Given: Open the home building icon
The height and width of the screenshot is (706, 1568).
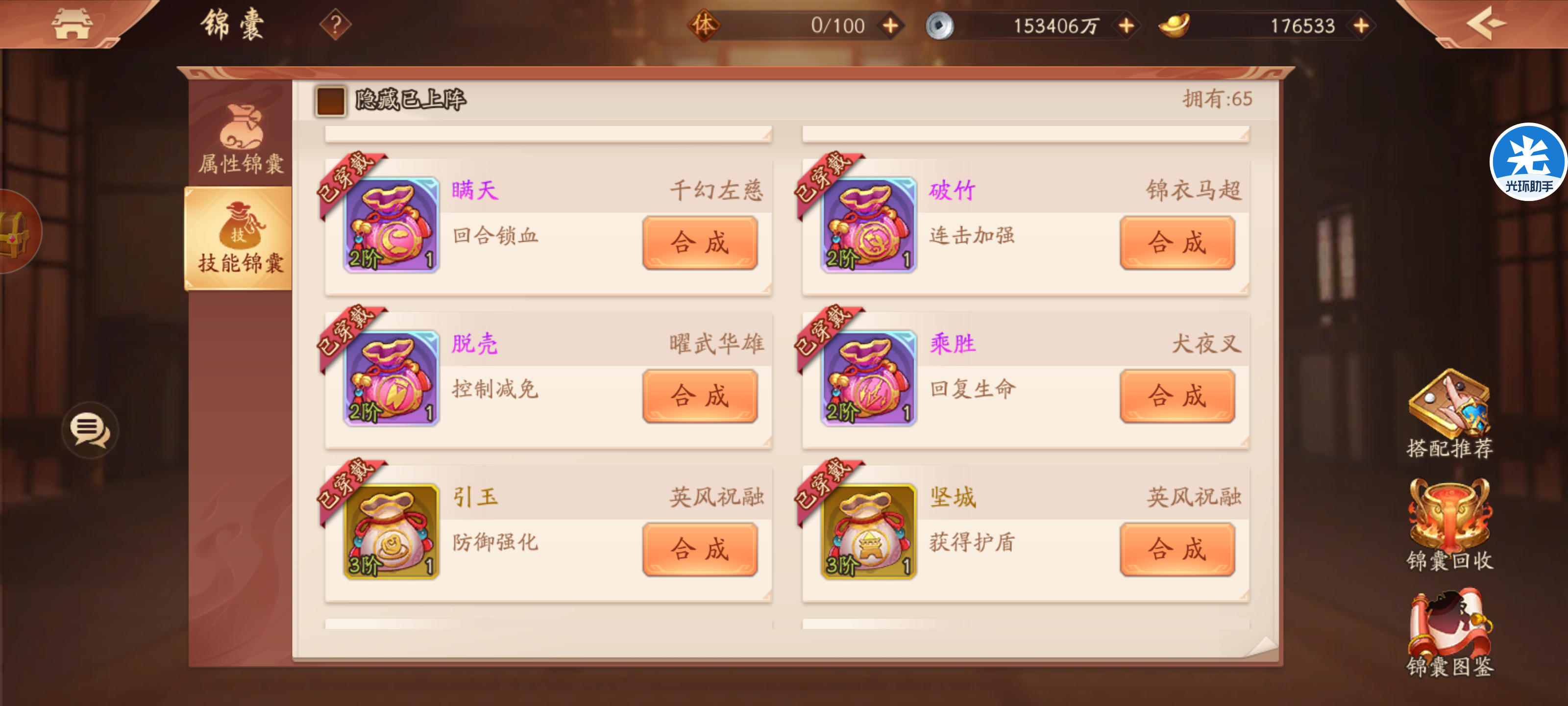Looking at the screenshot, I should pyautogui.click(x=72, y=24).
